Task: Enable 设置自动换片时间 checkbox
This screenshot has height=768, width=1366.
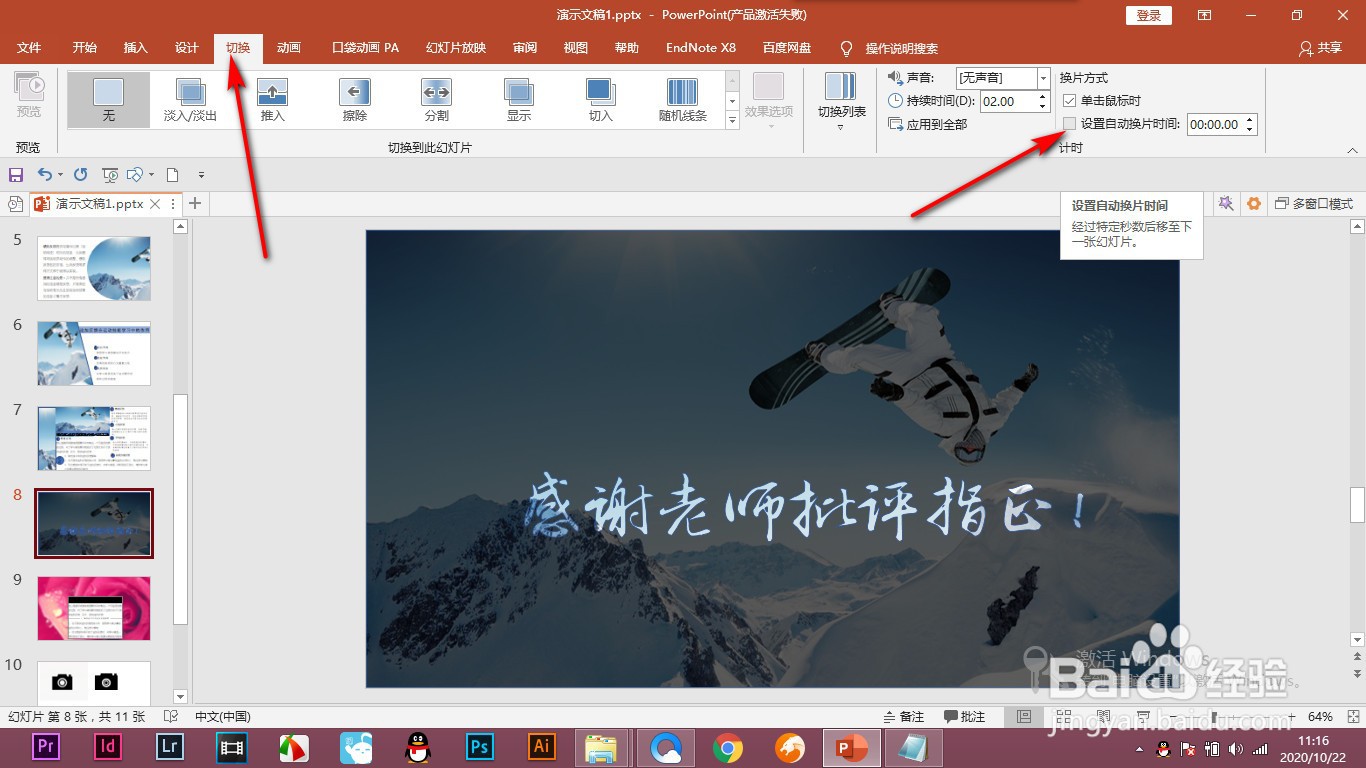Action: pos(1069,124)
